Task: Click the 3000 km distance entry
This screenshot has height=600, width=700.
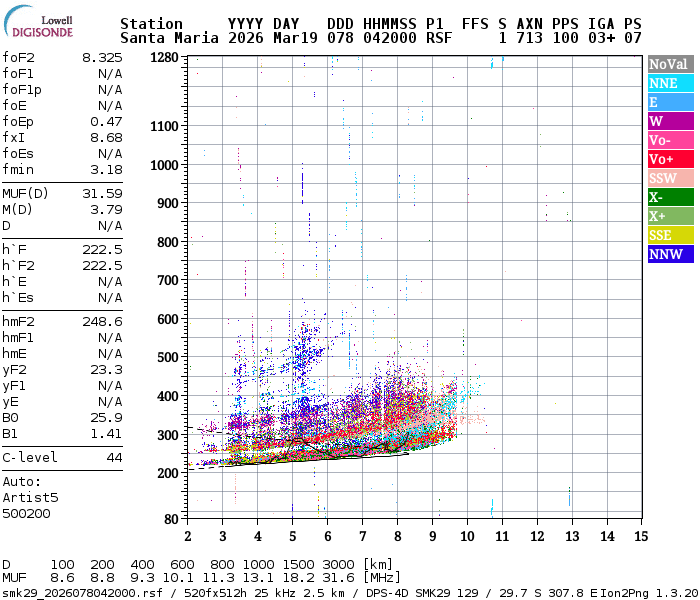Action: (x=338, y=565)
